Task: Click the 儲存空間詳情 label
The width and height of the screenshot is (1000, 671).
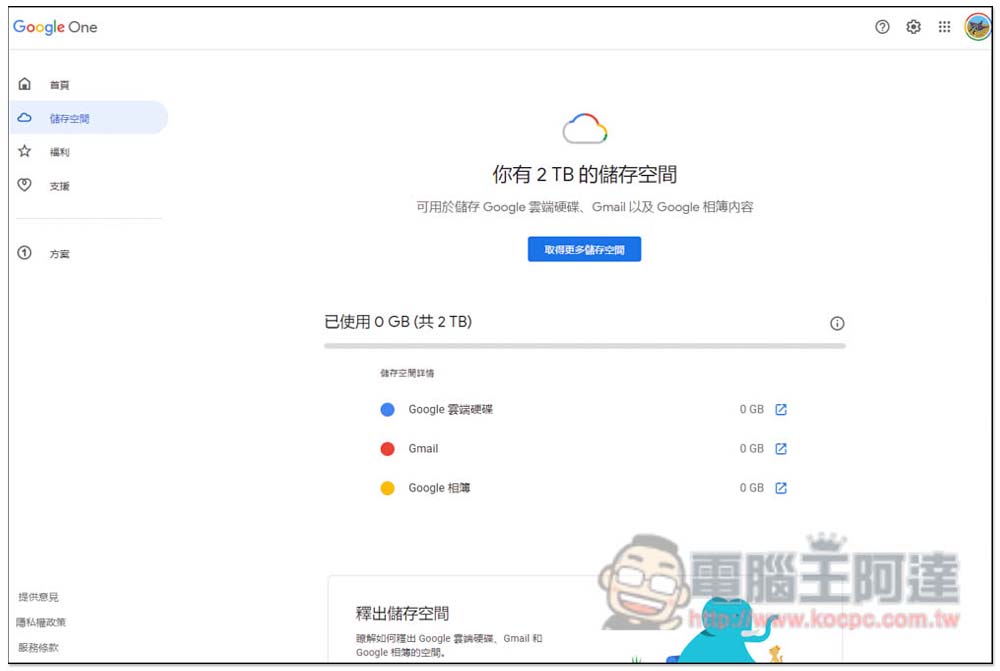Action: [x=407, y=373]
